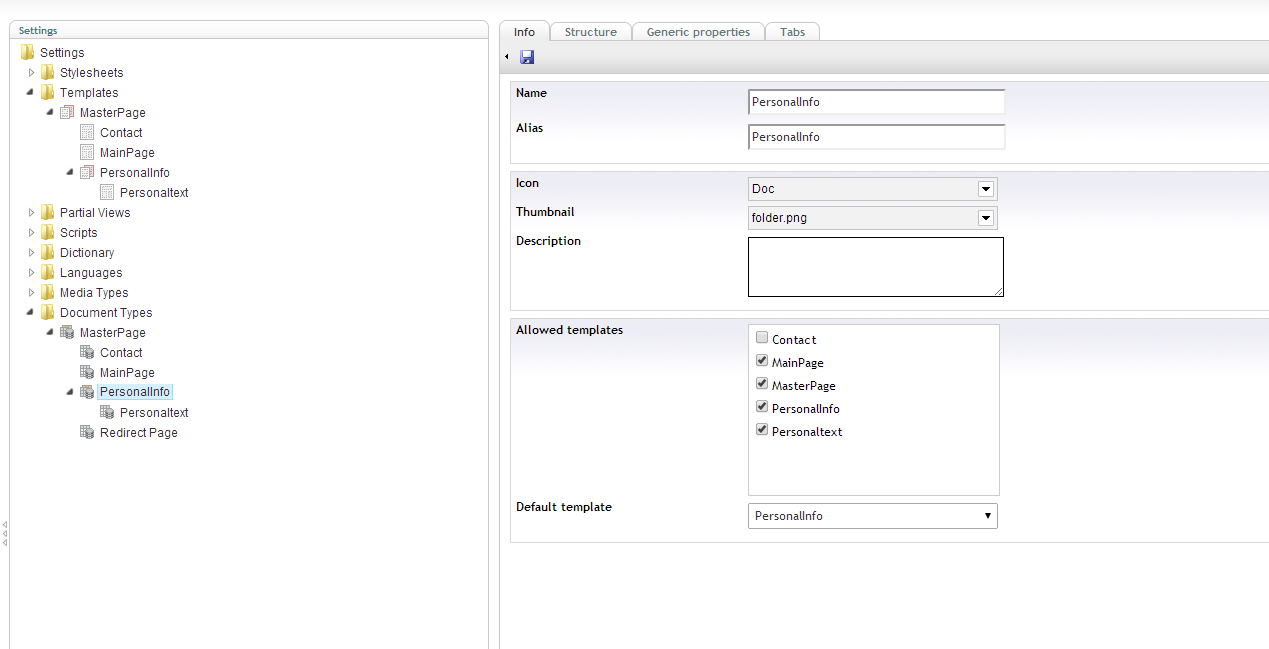The height and width of the screenshot is (649, 1269).
Task: Click the MainPage document type icon
Action: [87, 372]
